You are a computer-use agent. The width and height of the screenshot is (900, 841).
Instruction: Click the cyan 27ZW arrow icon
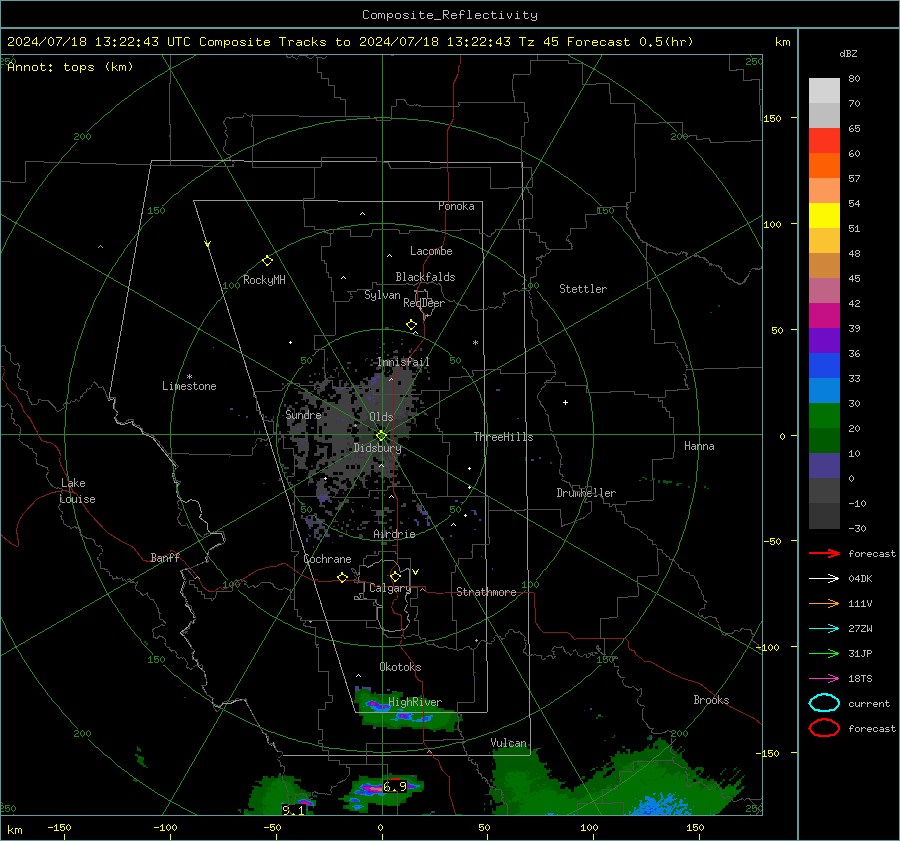coord(824,629)
